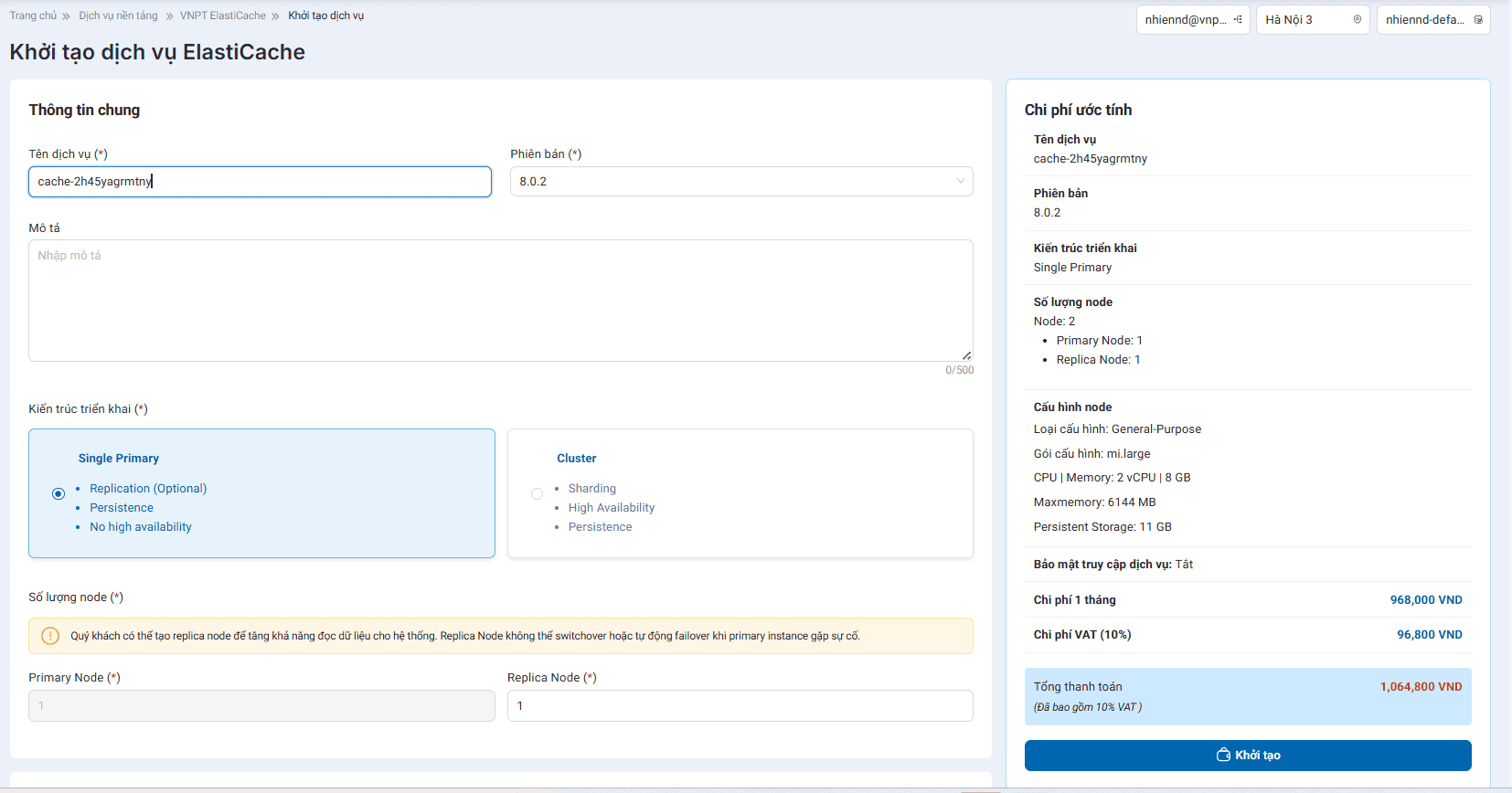Viewport: 1512px width, 793px height.
Task: Select the Cluster radio button
Action: [537, 493]
